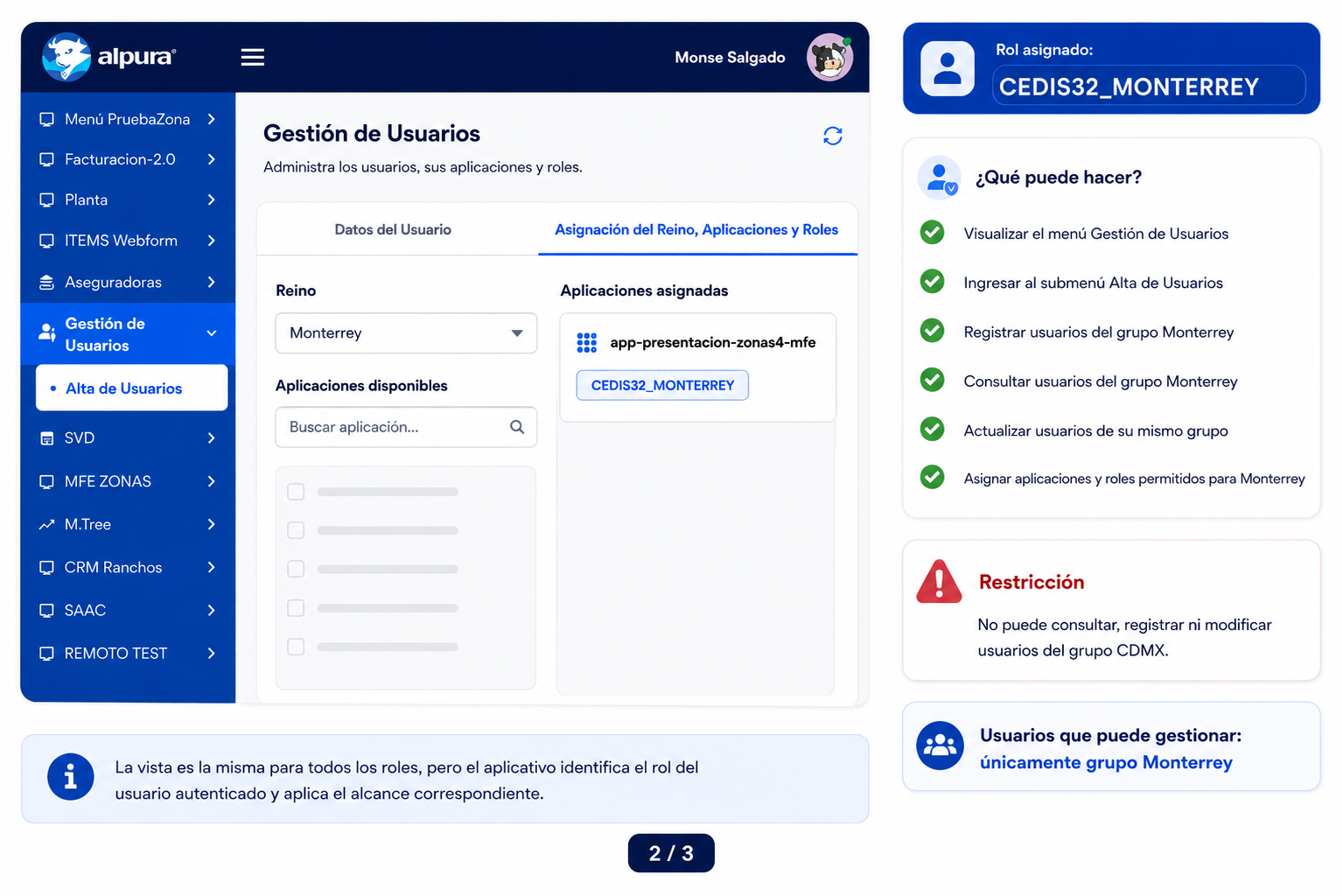The height and width of the screenshot is (896, 1343).
Task: Check the fourth placeholder application checkbox
Action: coord(296,608)
